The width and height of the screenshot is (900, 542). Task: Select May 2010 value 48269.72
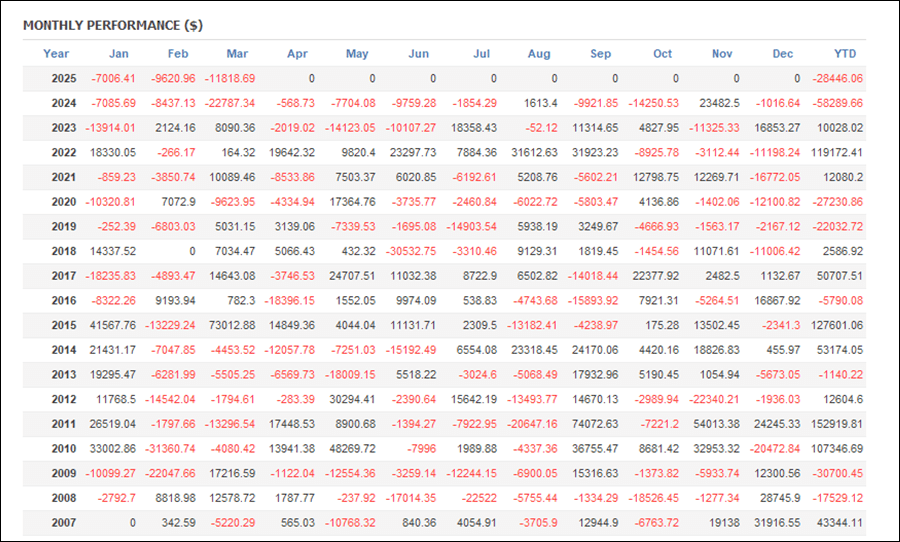[x=352, y=449]
